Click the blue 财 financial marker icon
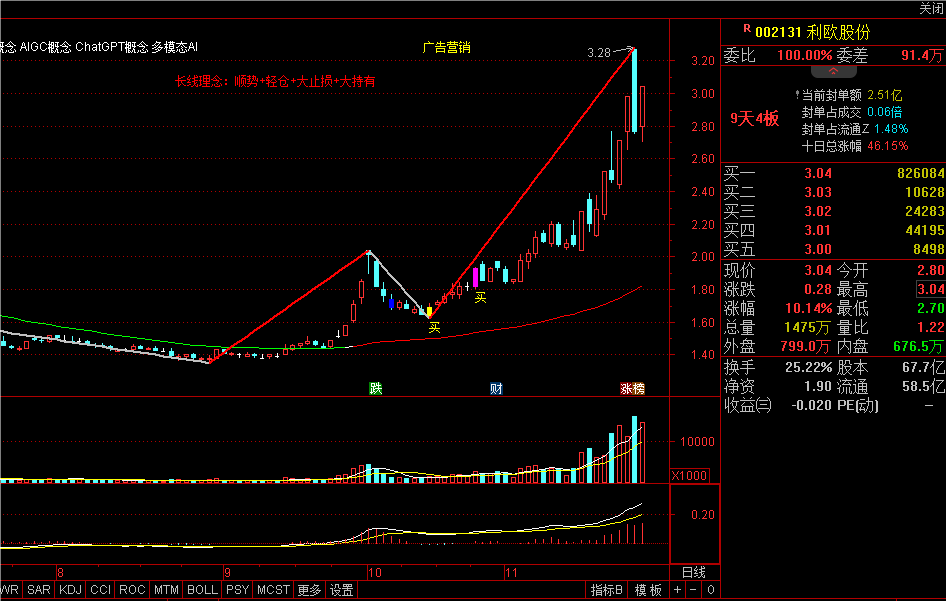The height and width of the screenshot is (601, 946). tap(496, 388)
